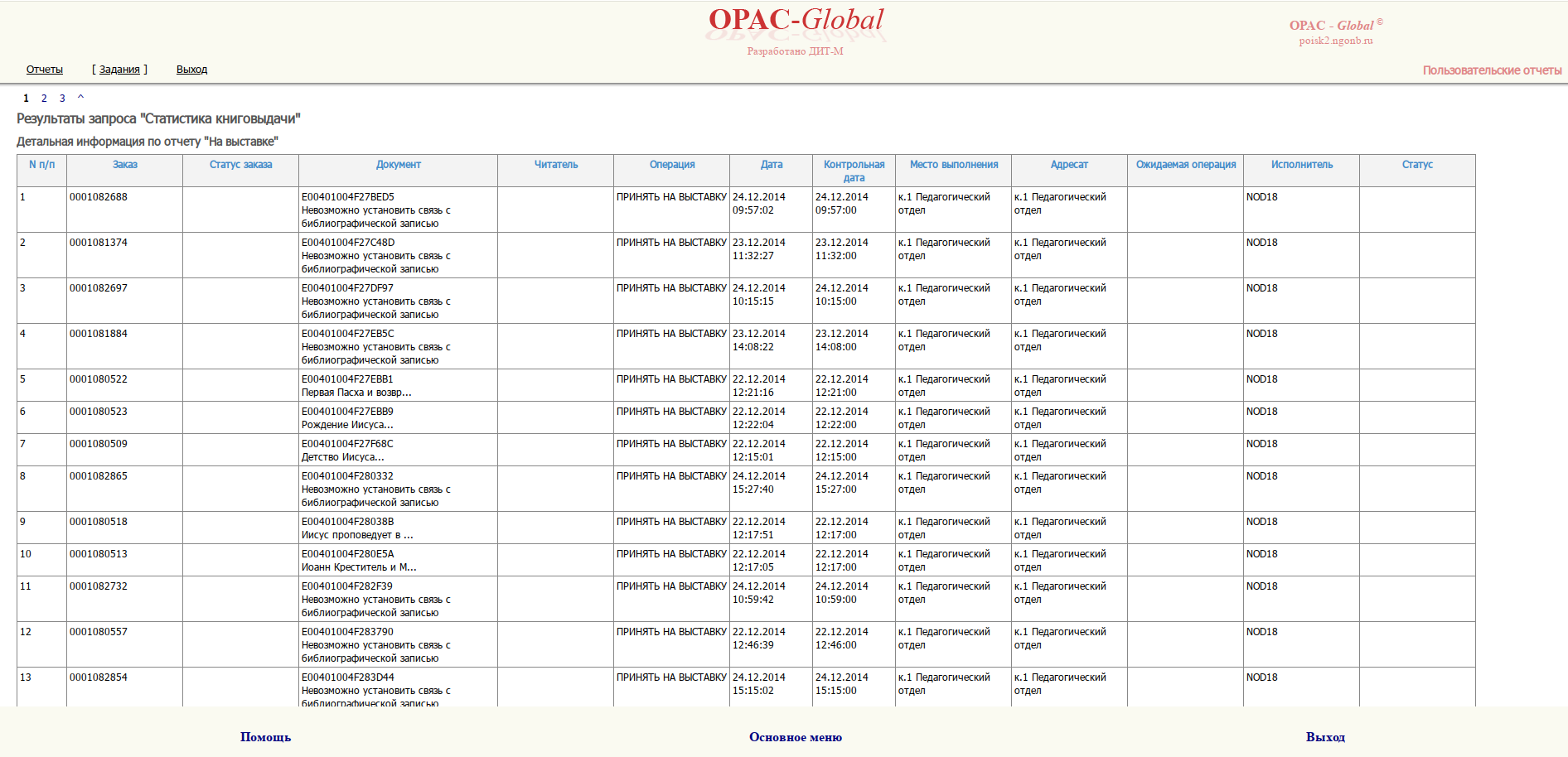The image size is (1568, 757).
Task: Click the Исполнитель column header
Action: click(x=1302, y=165)
